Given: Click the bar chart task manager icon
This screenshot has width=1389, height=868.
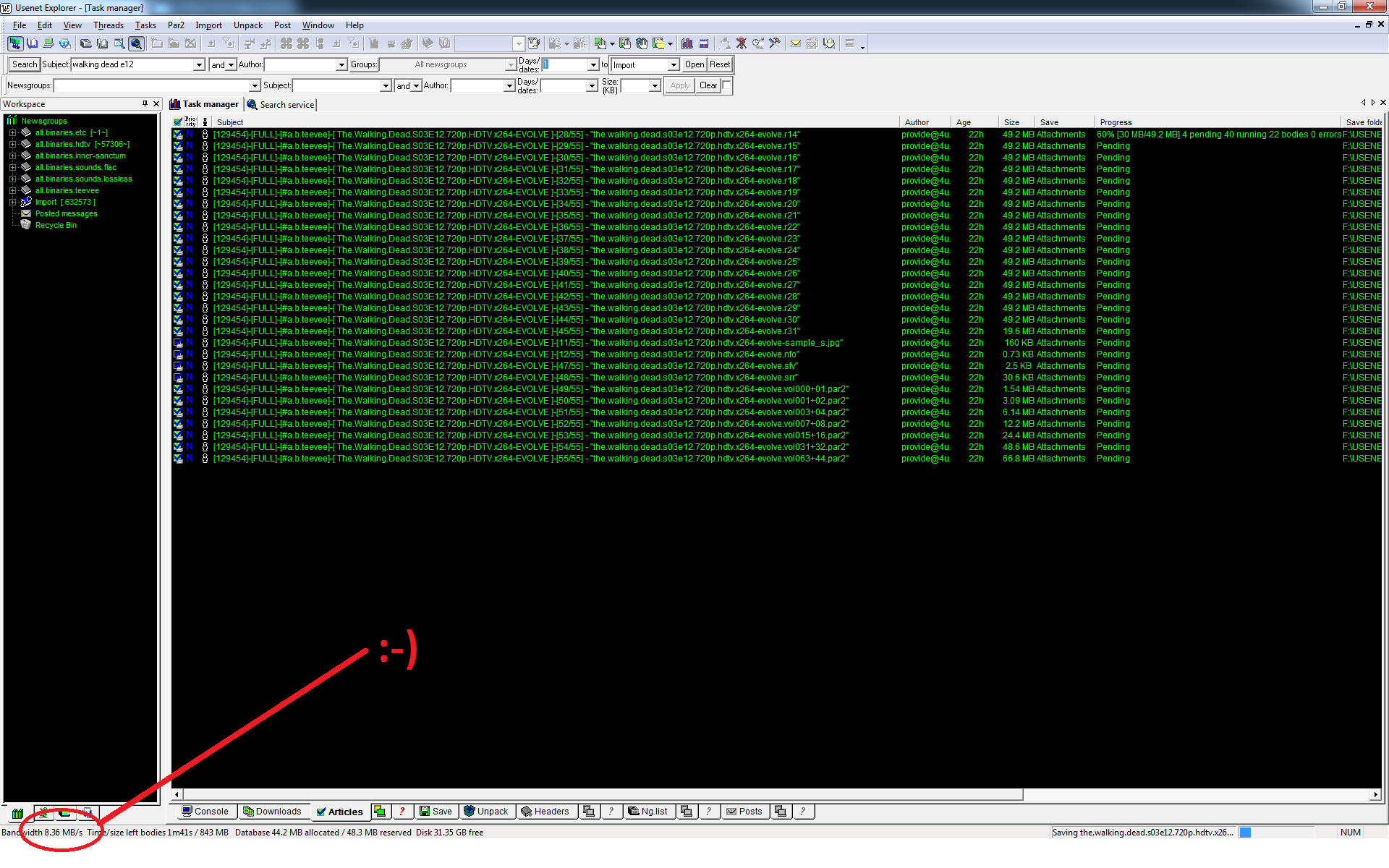Looking at the screenshot, I should 687,43.
